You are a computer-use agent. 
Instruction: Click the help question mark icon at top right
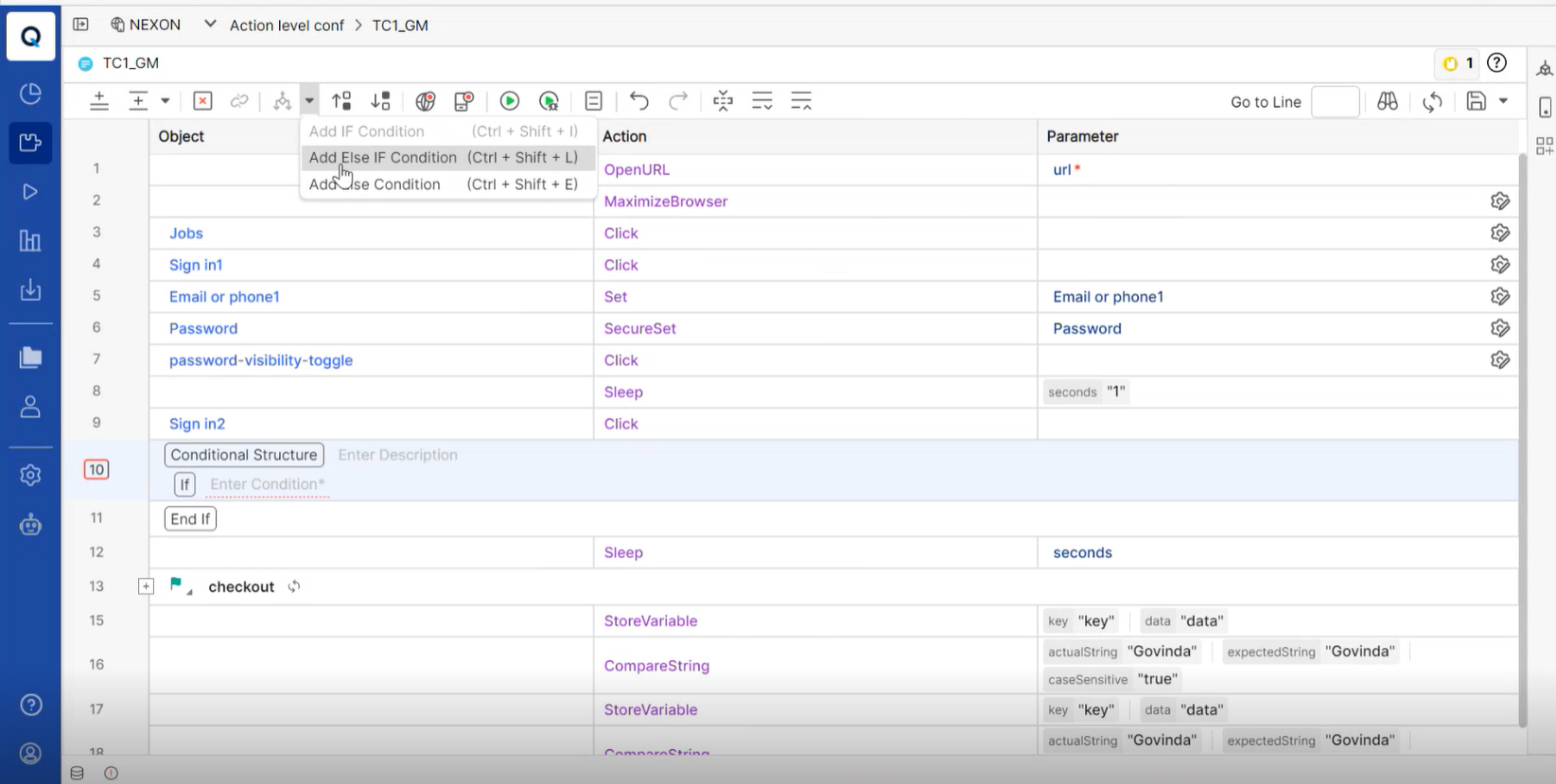tap(1496, 63)
